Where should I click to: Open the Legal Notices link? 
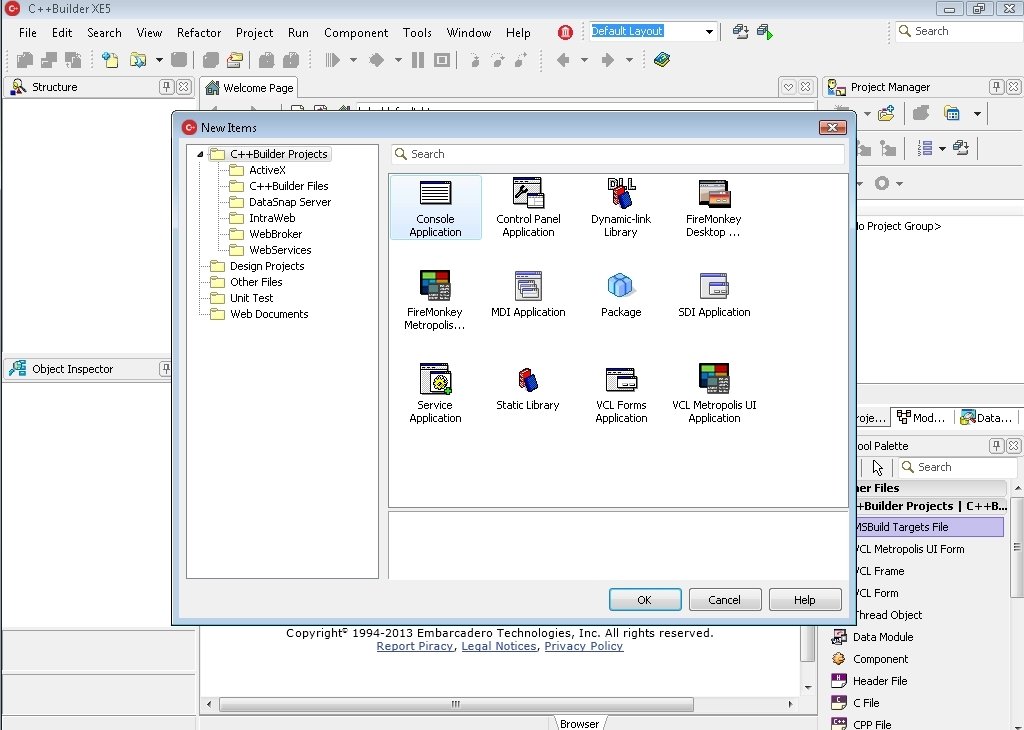tap(499, 646)
